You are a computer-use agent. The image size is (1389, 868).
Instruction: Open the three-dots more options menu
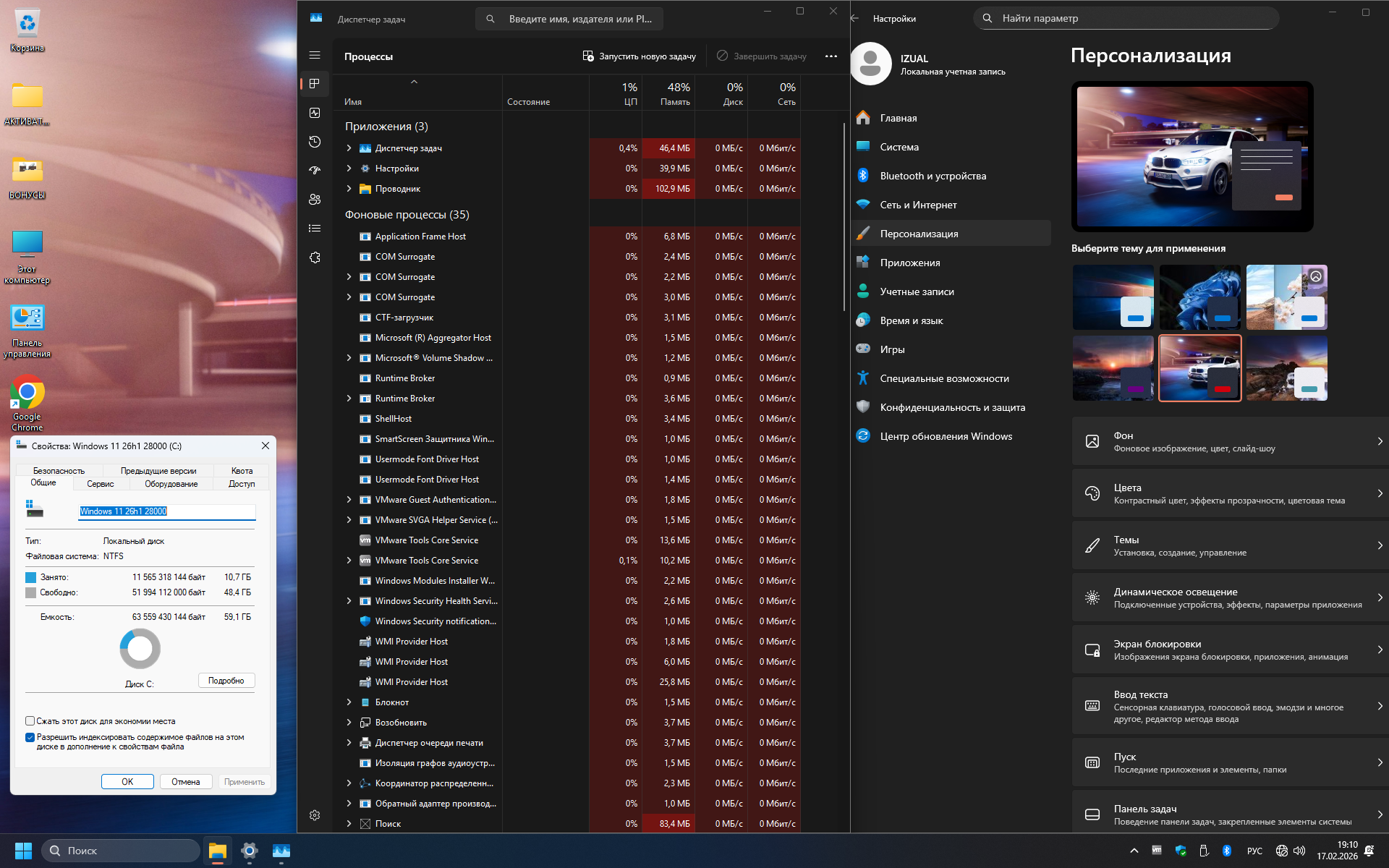click(831, 56)
